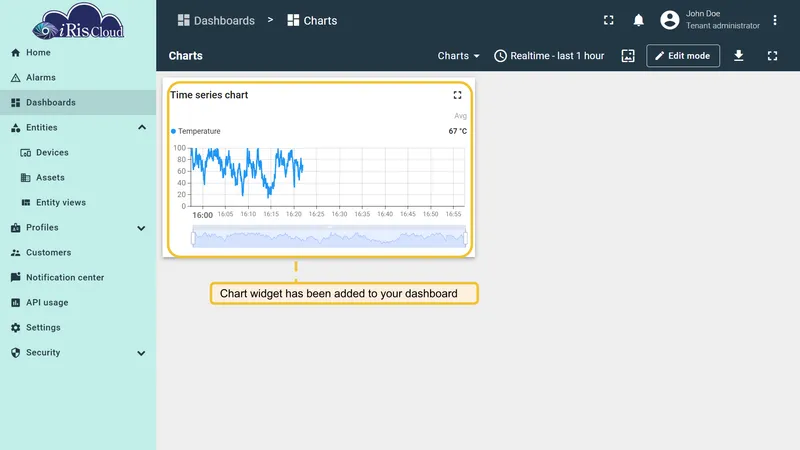Open the Realtime - last 1 hour timewindow
The width and height of the screenshot is (800, 450).
pos(549,56)
